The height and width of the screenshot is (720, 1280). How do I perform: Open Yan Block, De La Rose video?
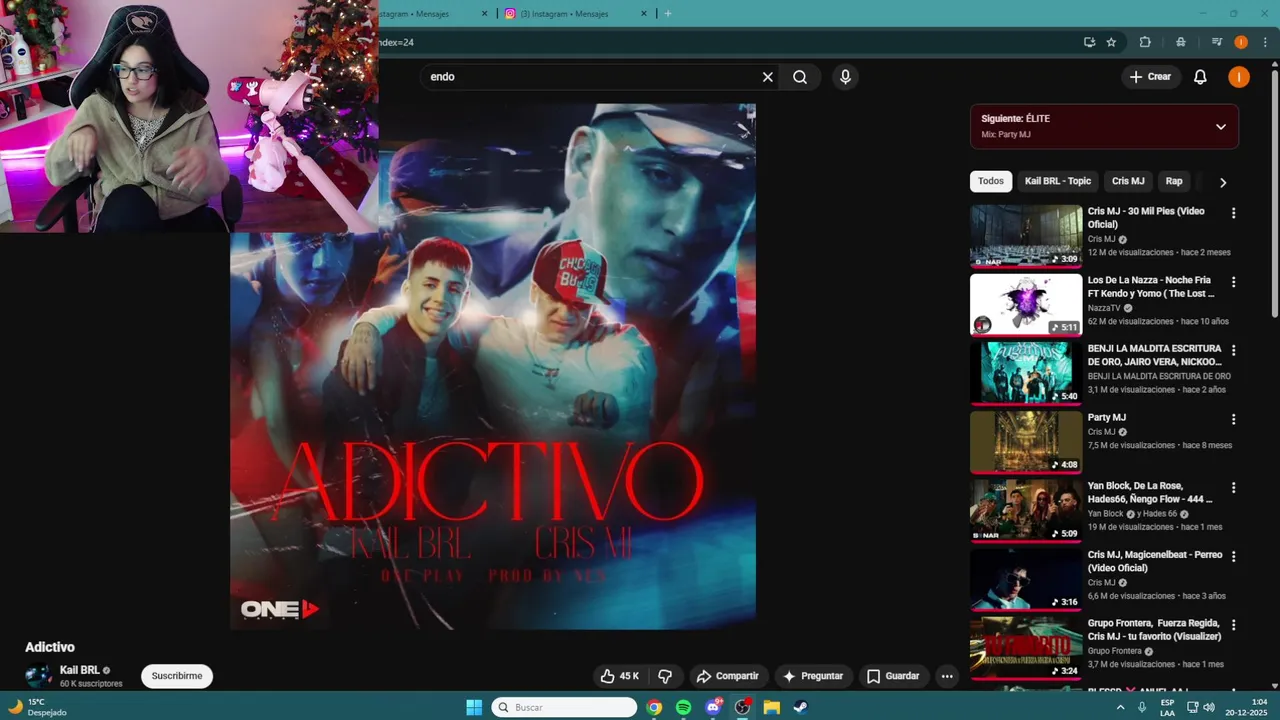(1026, 511)
